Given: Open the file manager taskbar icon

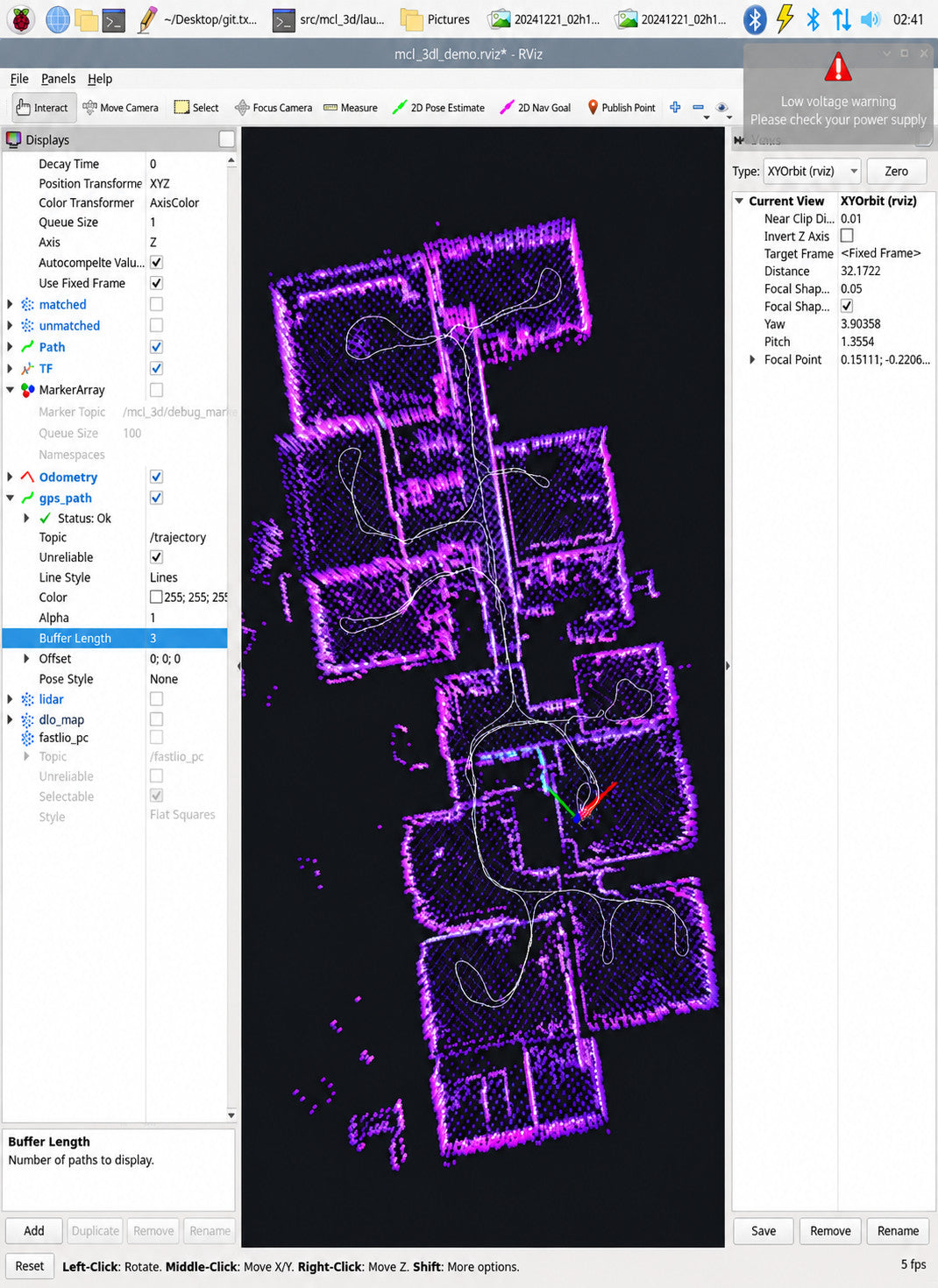Looking at the screenshot, I should pyautogui.click(x=86, y=19).
